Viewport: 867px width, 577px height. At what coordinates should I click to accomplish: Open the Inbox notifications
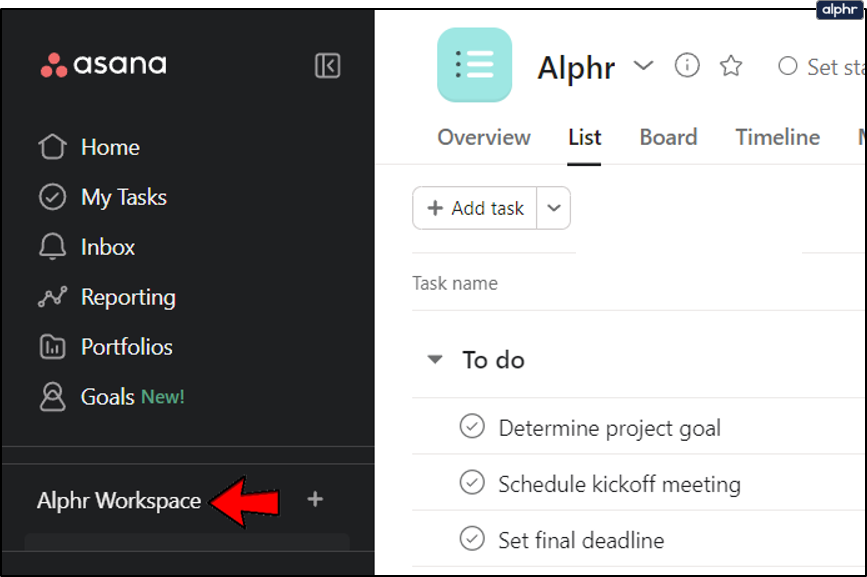coord(107,247)
